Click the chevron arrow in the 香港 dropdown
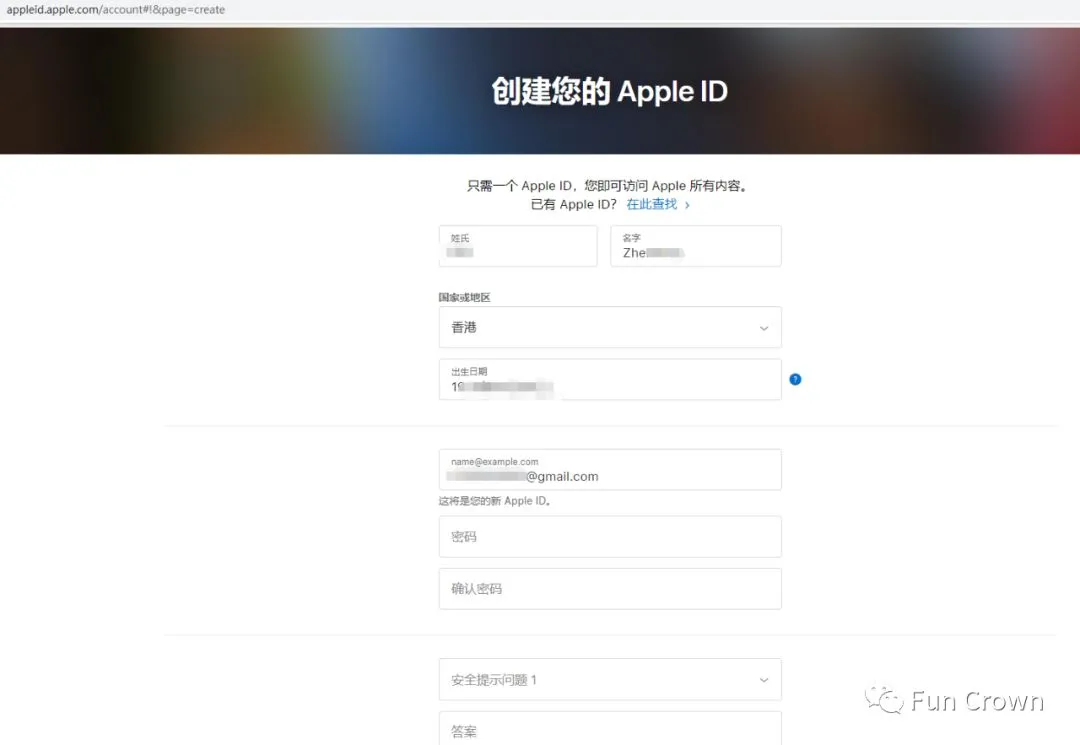1080x745 pixels. (x=764, y=328)
